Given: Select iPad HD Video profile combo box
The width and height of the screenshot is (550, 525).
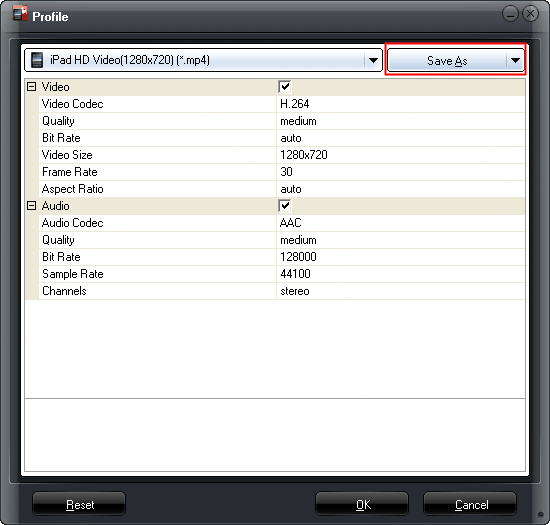Looking at the screenshot, I should pyautogui.click(x=203, y=60).
